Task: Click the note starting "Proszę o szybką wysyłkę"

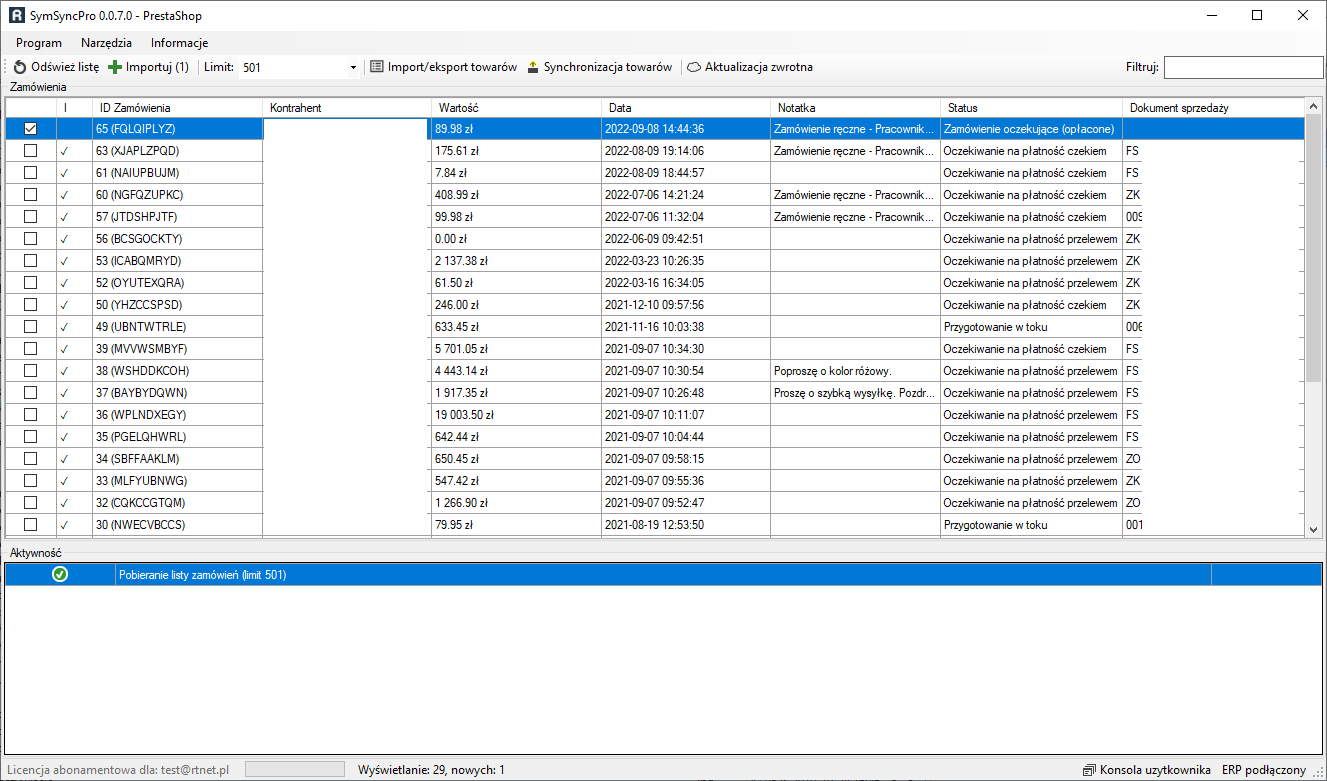Action: (x=855, y=393)
